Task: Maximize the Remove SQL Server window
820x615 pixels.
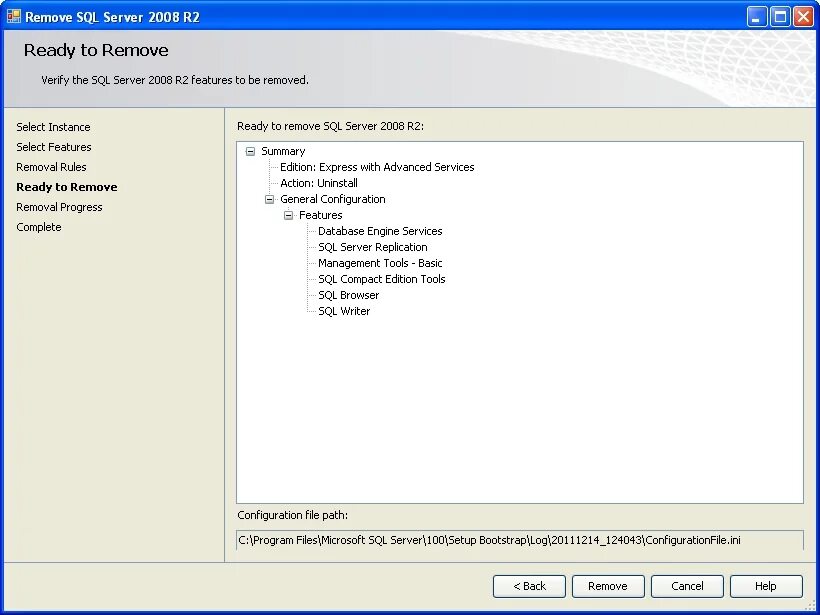Action: (x=780, y=17)
